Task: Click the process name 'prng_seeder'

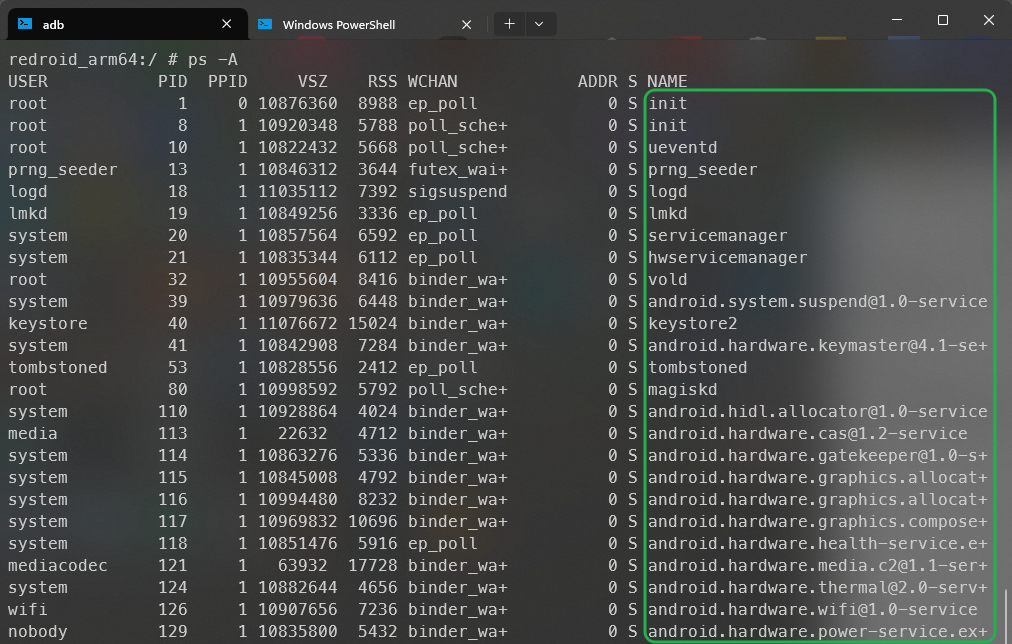Action: tap(702, 170)
